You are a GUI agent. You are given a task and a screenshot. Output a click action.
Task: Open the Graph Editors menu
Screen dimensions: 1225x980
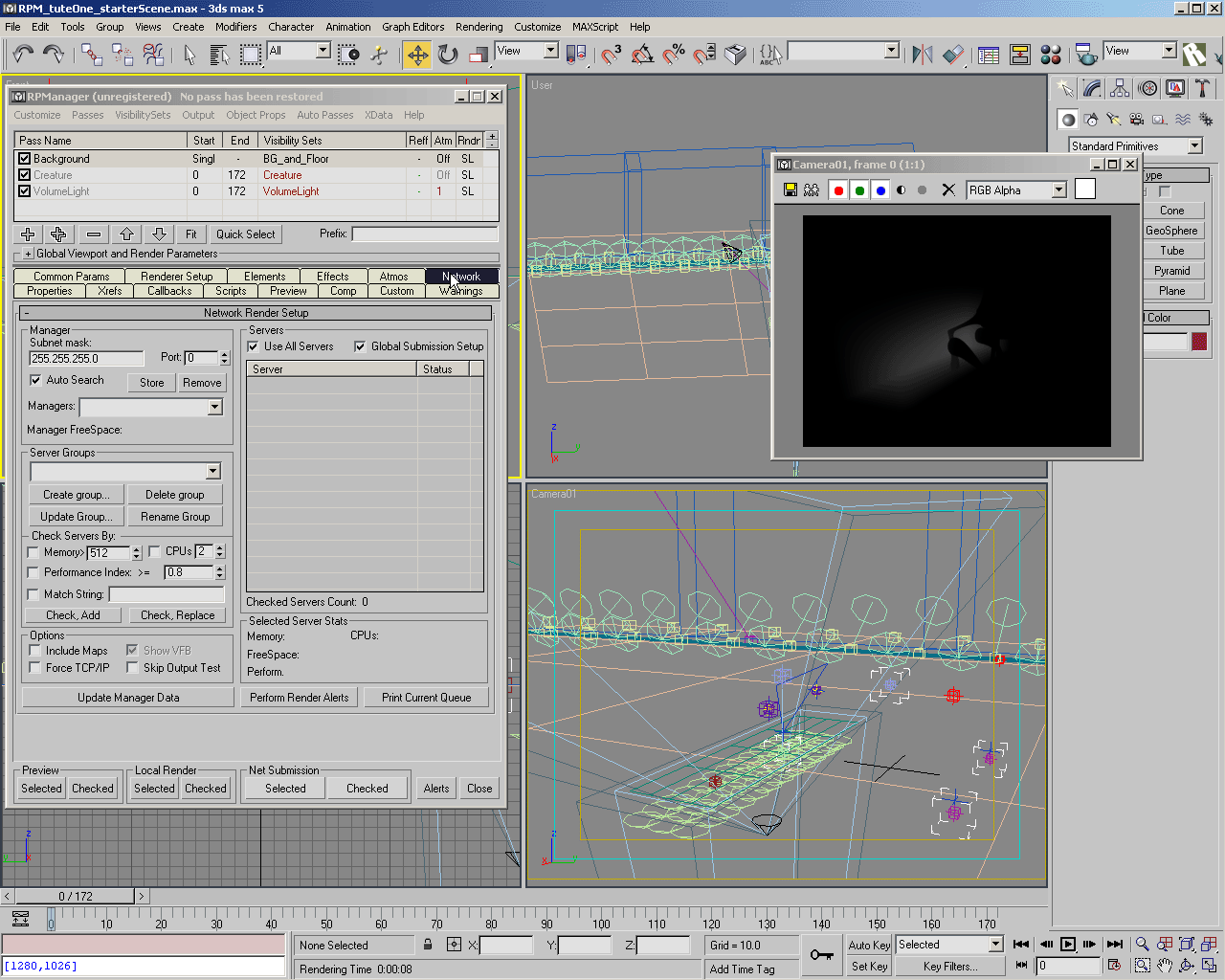412,27
